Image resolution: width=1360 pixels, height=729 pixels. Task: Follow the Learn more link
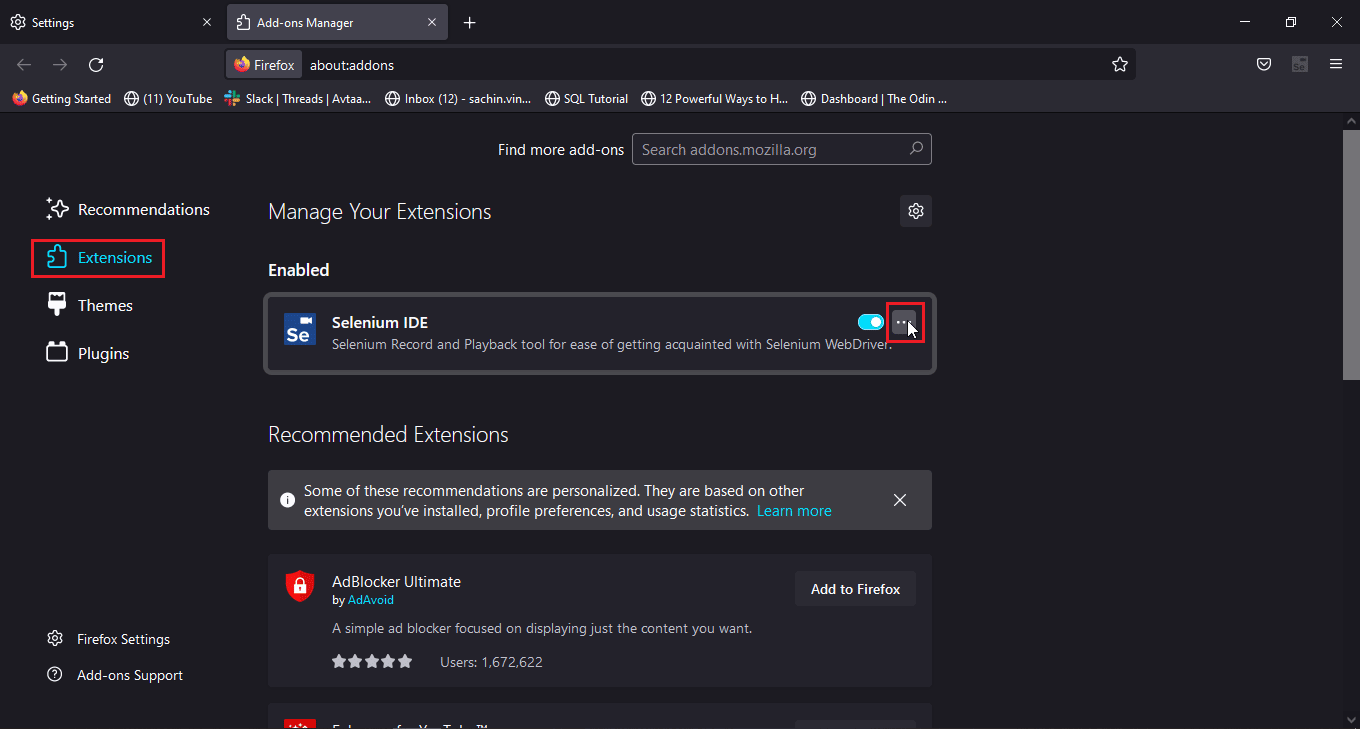[x=794, y=511]
